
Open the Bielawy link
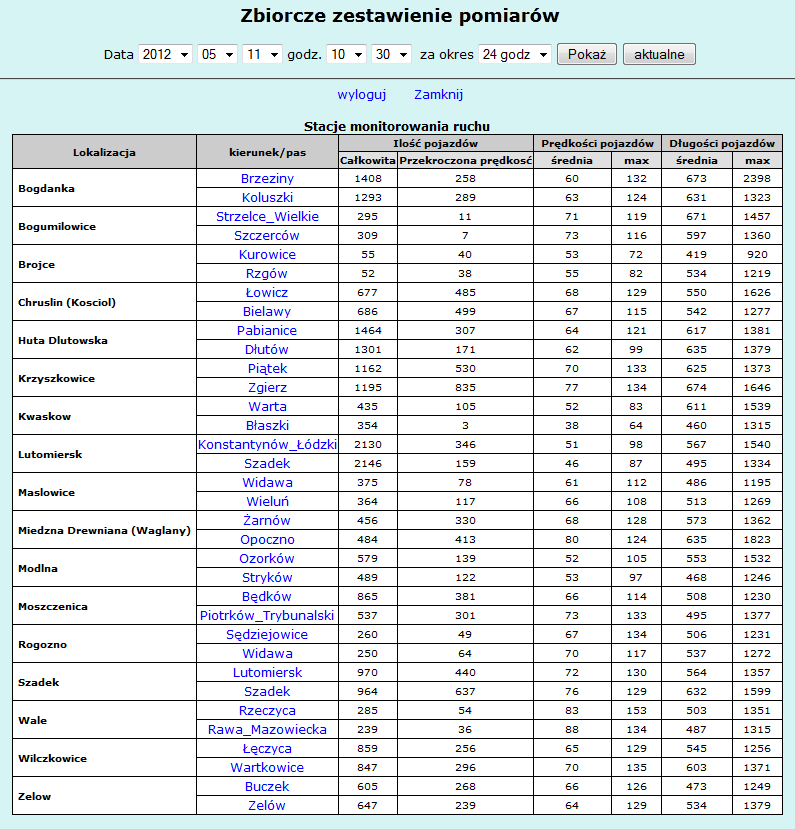pyautogui.click(x=267, y=312)
